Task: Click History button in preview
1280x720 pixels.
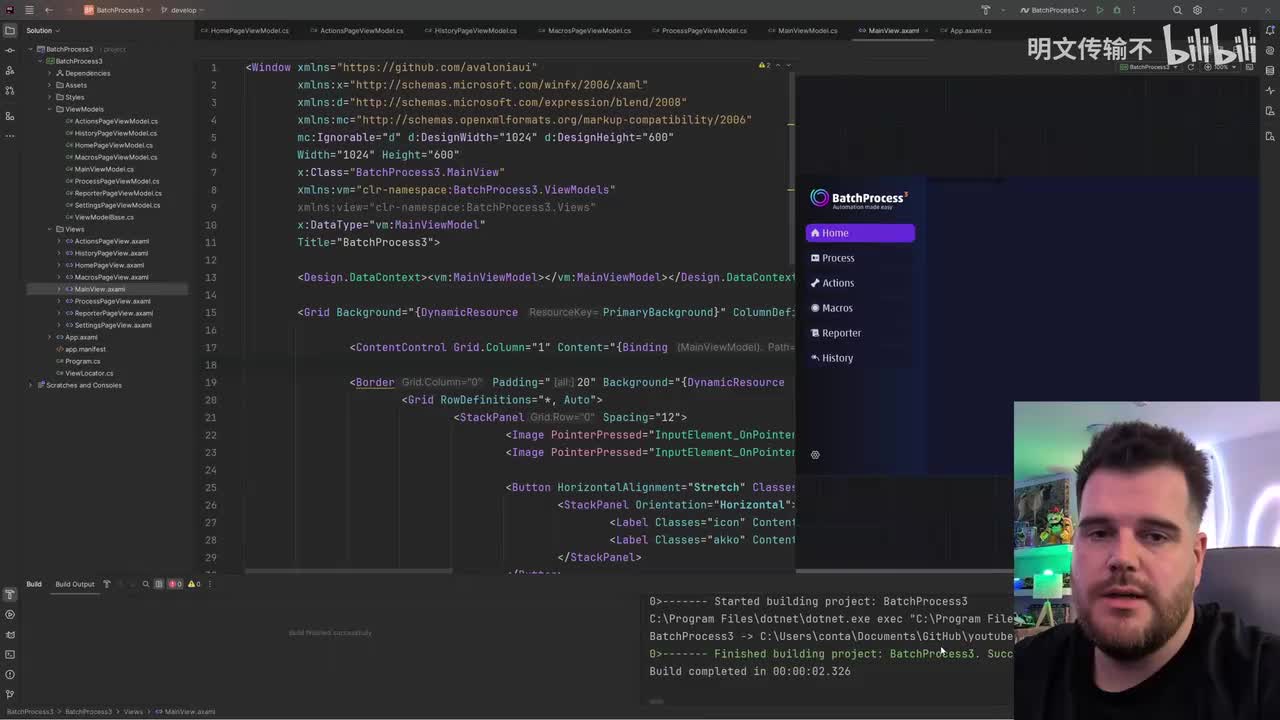Action: tap(860, 358)
